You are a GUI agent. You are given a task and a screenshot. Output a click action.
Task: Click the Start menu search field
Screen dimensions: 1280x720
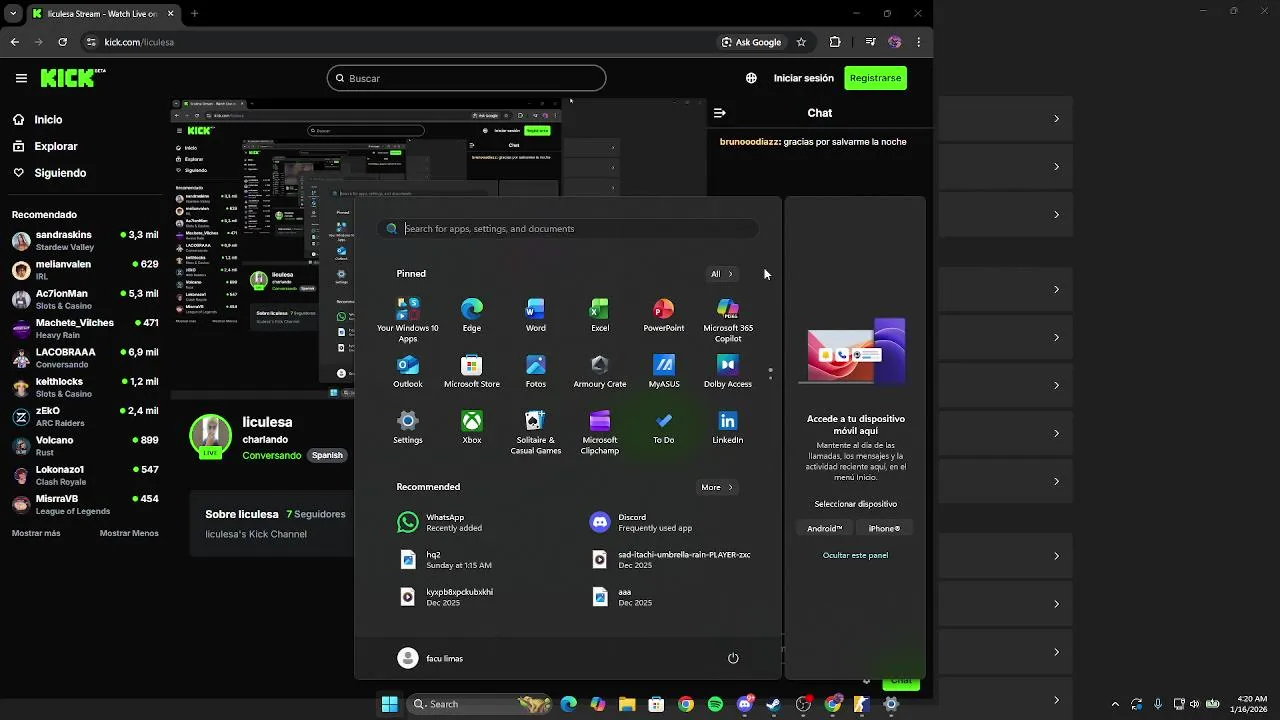(568, 229)
